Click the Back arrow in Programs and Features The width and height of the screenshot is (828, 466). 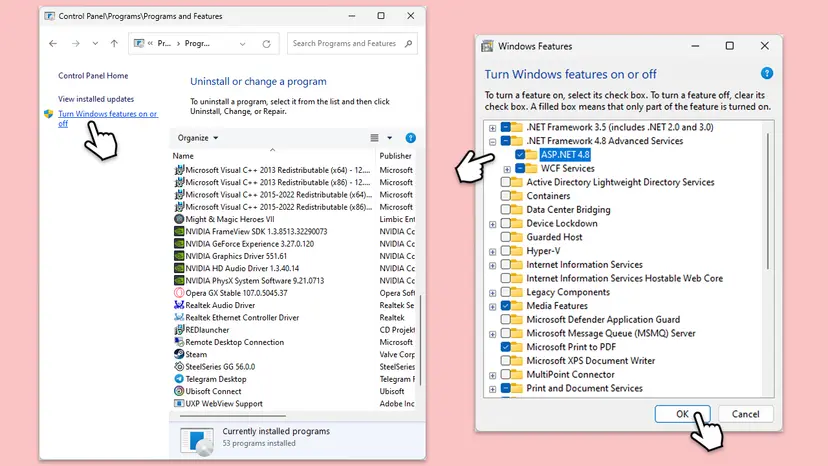53,43
